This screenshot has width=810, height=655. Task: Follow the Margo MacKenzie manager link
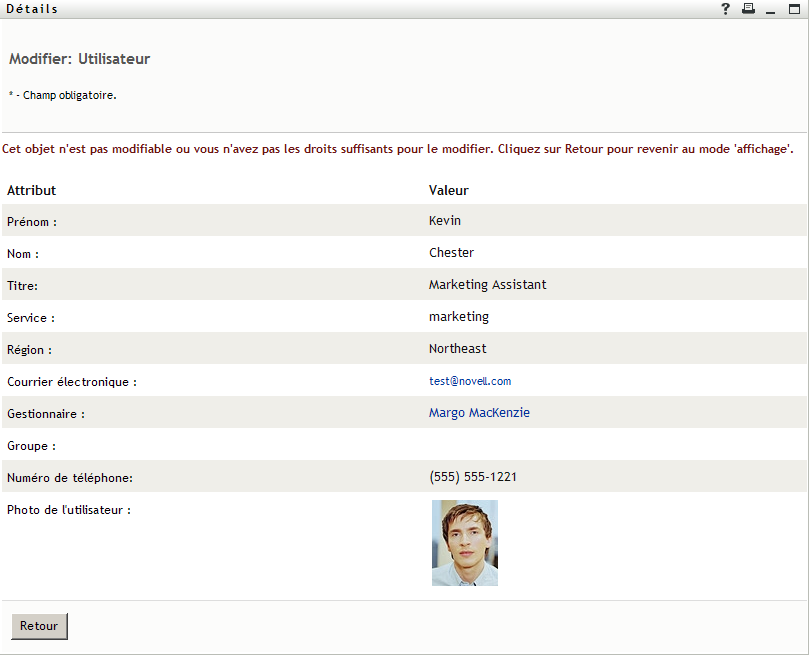tap(479, 413)
